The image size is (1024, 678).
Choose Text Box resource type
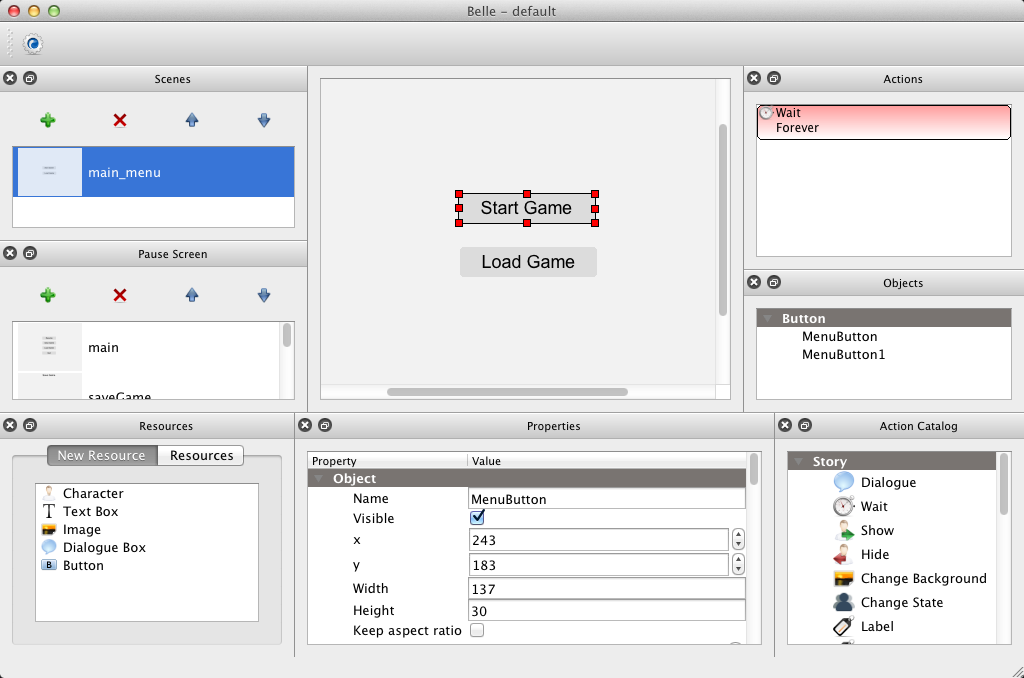coord(80,511)
